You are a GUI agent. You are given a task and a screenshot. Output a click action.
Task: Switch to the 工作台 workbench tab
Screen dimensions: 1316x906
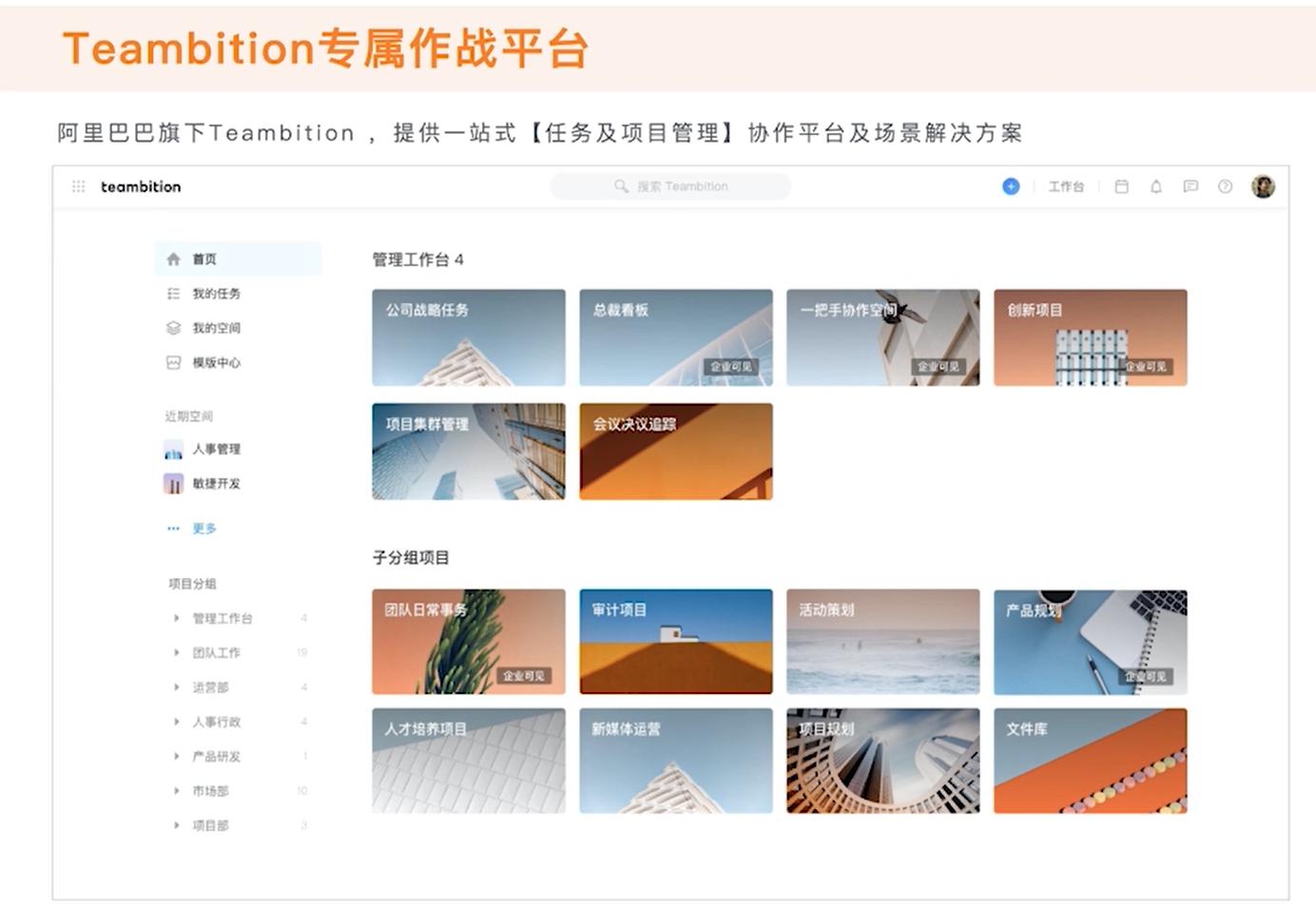(x=1066, y=186)
